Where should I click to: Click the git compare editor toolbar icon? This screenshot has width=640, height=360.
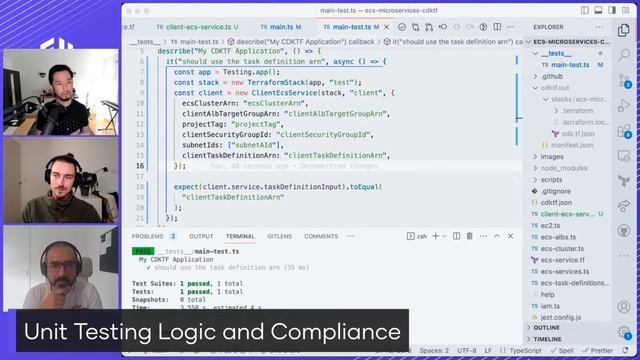click(x=429, y=27)
